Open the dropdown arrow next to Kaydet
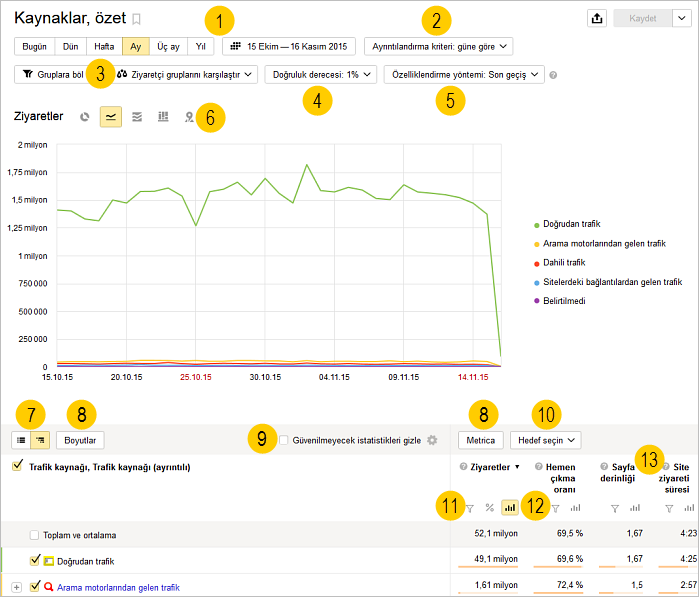699x597 pixels. pyautogui.click(x=682, y=18)
